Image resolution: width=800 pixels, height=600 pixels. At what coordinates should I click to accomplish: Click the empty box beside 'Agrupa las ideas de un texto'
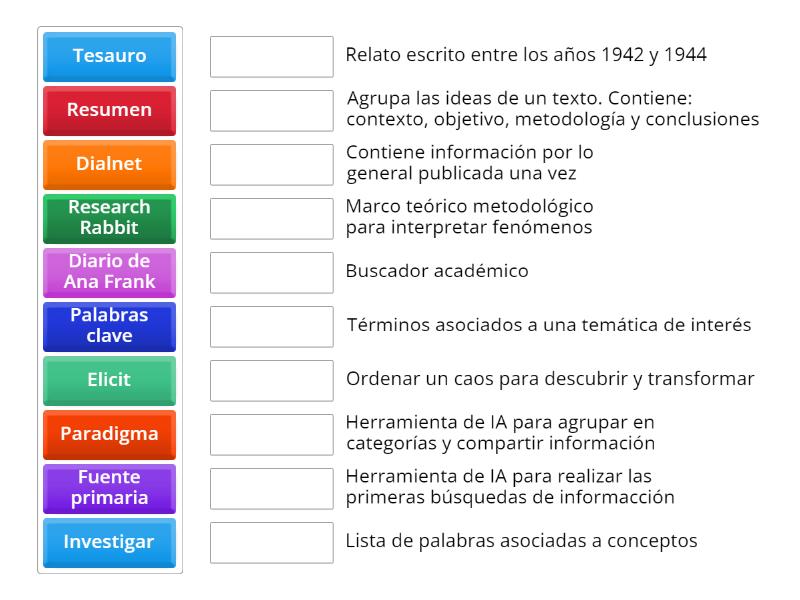(x=271, y=111)
